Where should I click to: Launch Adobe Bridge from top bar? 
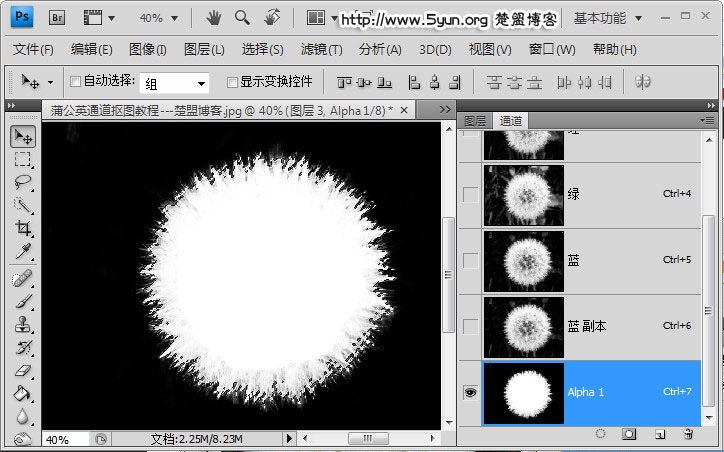[58, 18]
